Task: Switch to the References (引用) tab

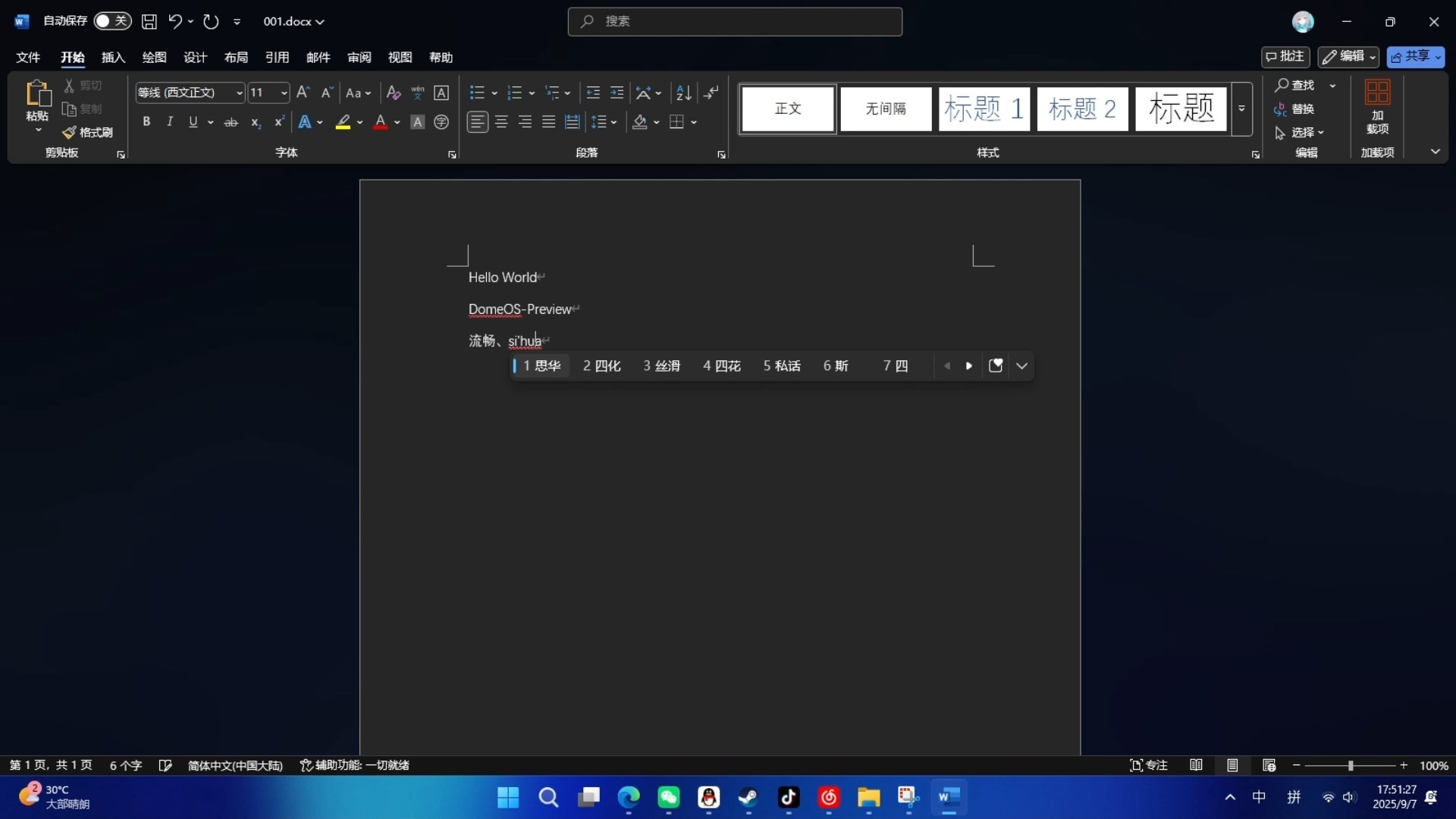Action: tap(277, 57)
